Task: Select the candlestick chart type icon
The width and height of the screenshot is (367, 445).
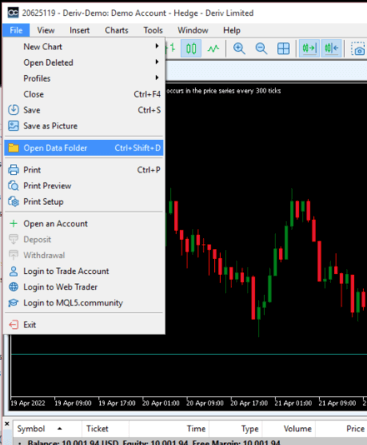Action: pos(191,49)
